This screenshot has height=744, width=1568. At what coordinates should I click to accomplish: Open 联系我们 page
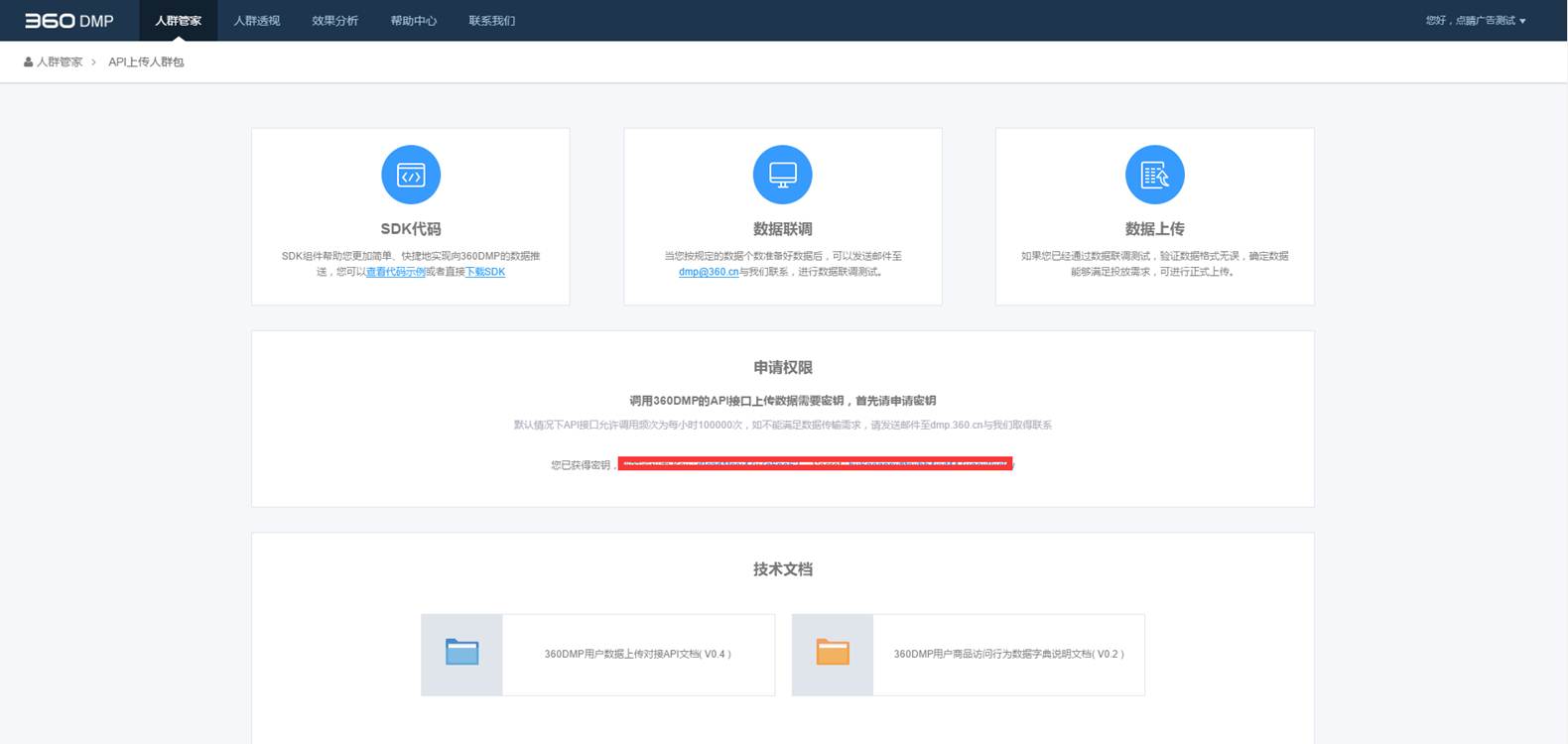click(x=491, y=20)
